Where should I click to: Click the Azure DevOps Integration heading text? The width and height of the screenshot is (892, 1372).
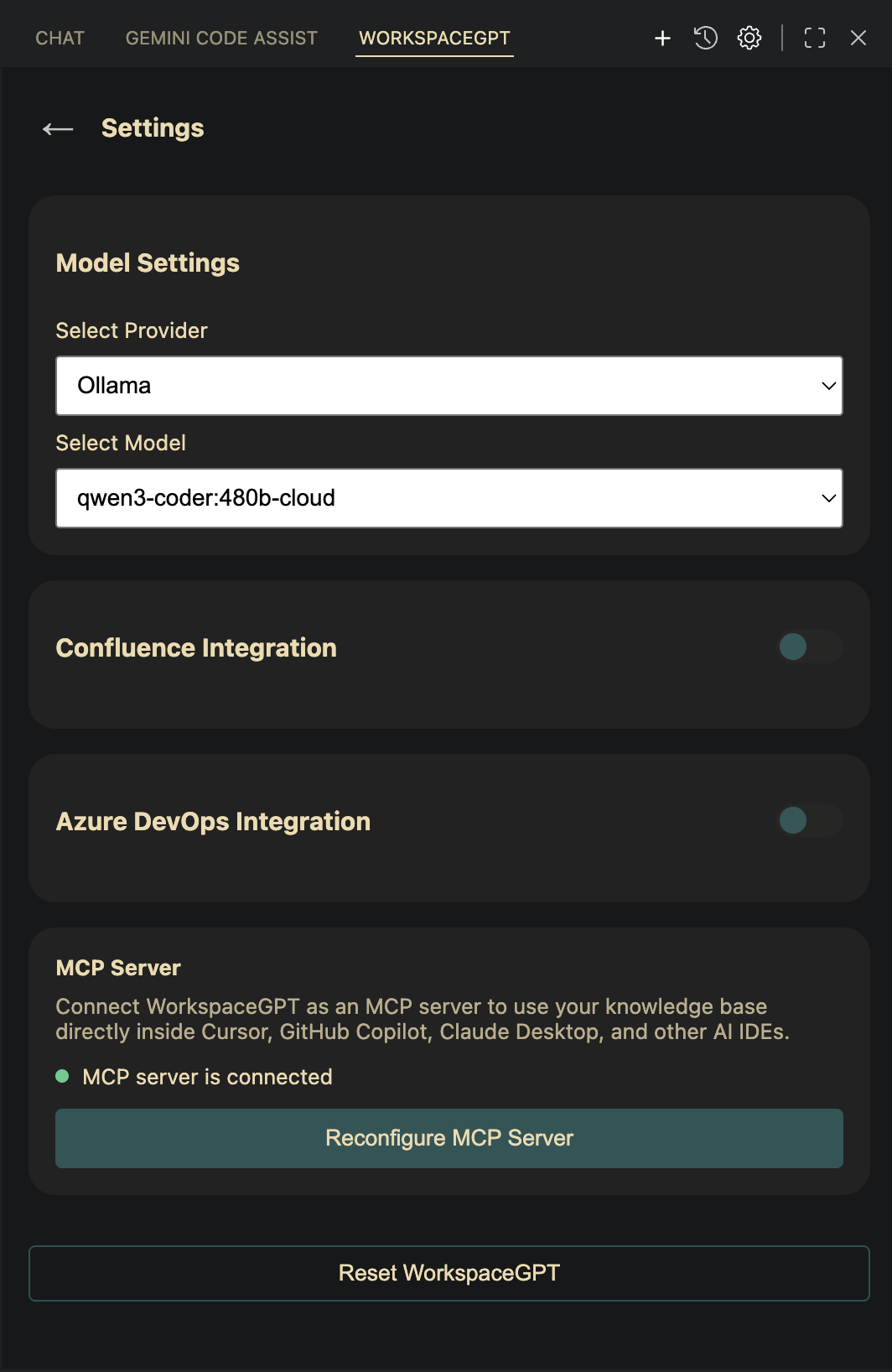coord(213,822)
